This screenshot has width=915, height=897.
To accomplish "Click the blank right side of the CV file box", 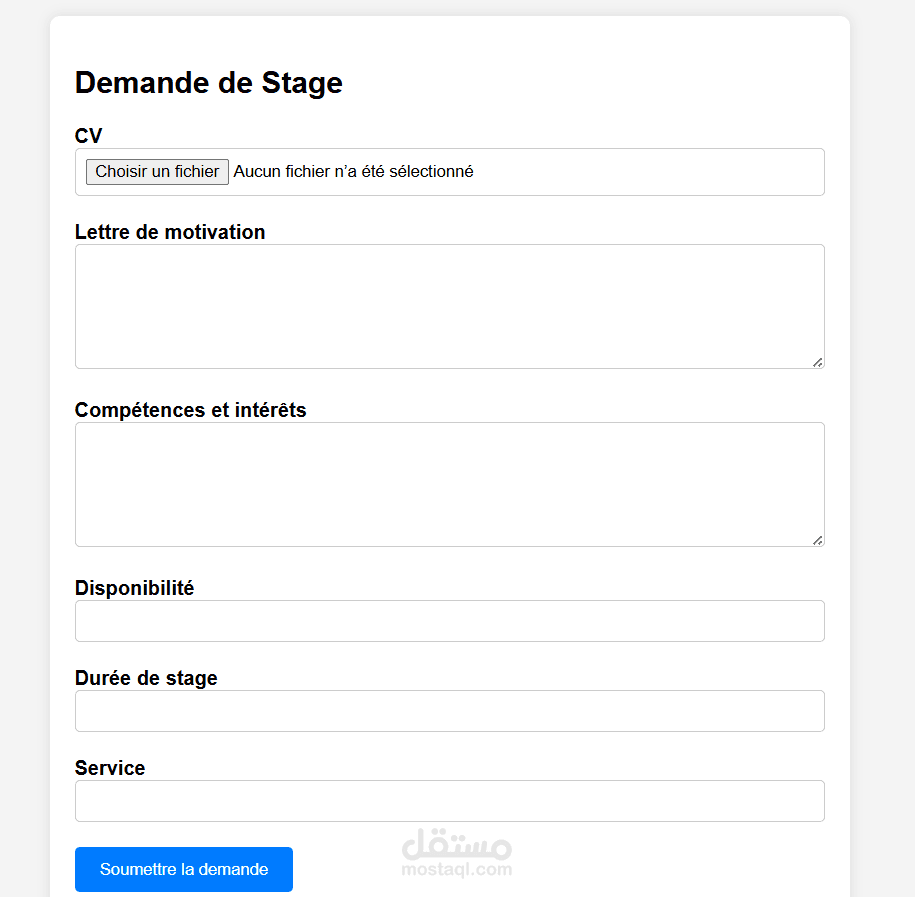I will [648, 172].
